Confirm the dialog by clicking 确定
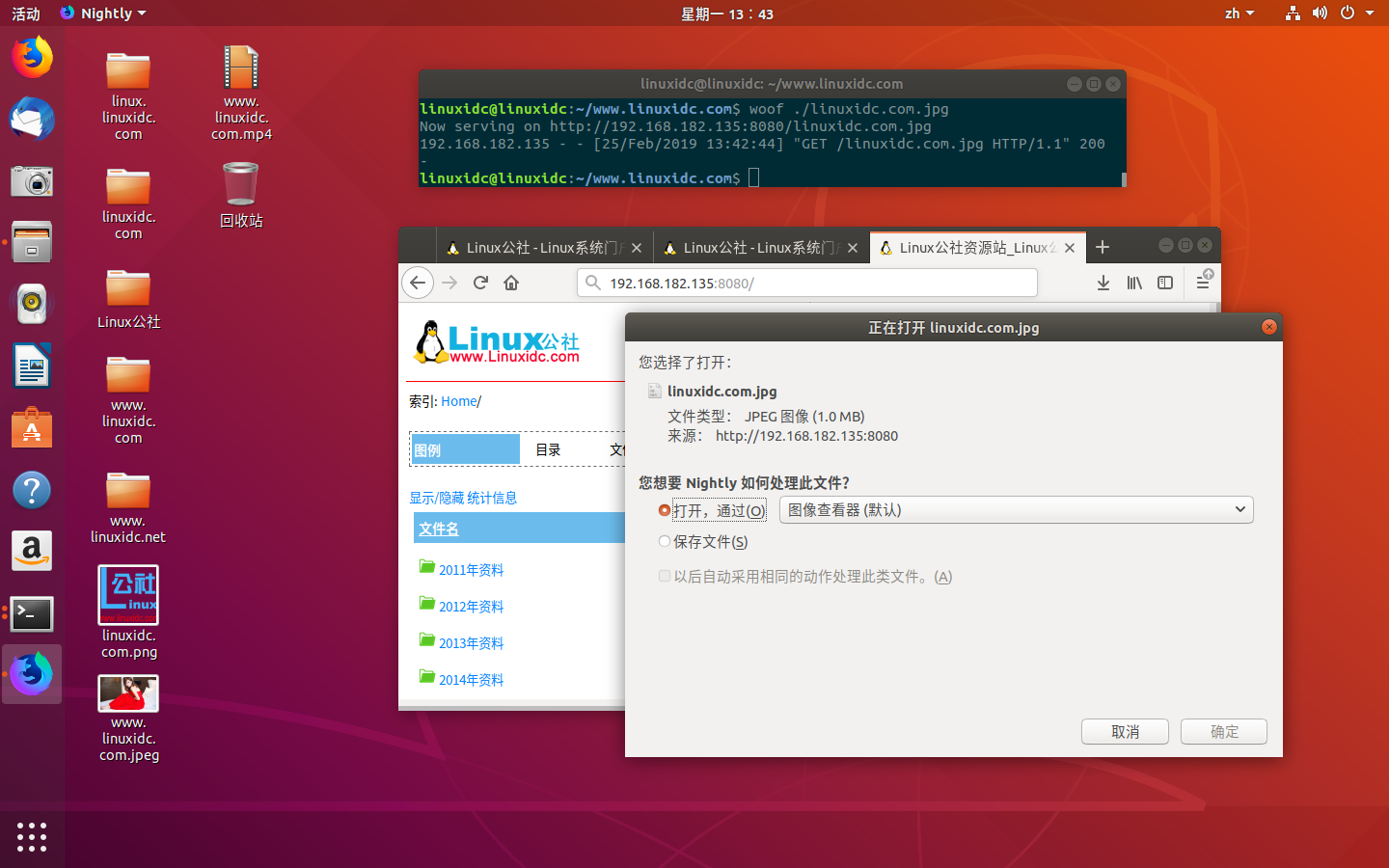 1223,731
